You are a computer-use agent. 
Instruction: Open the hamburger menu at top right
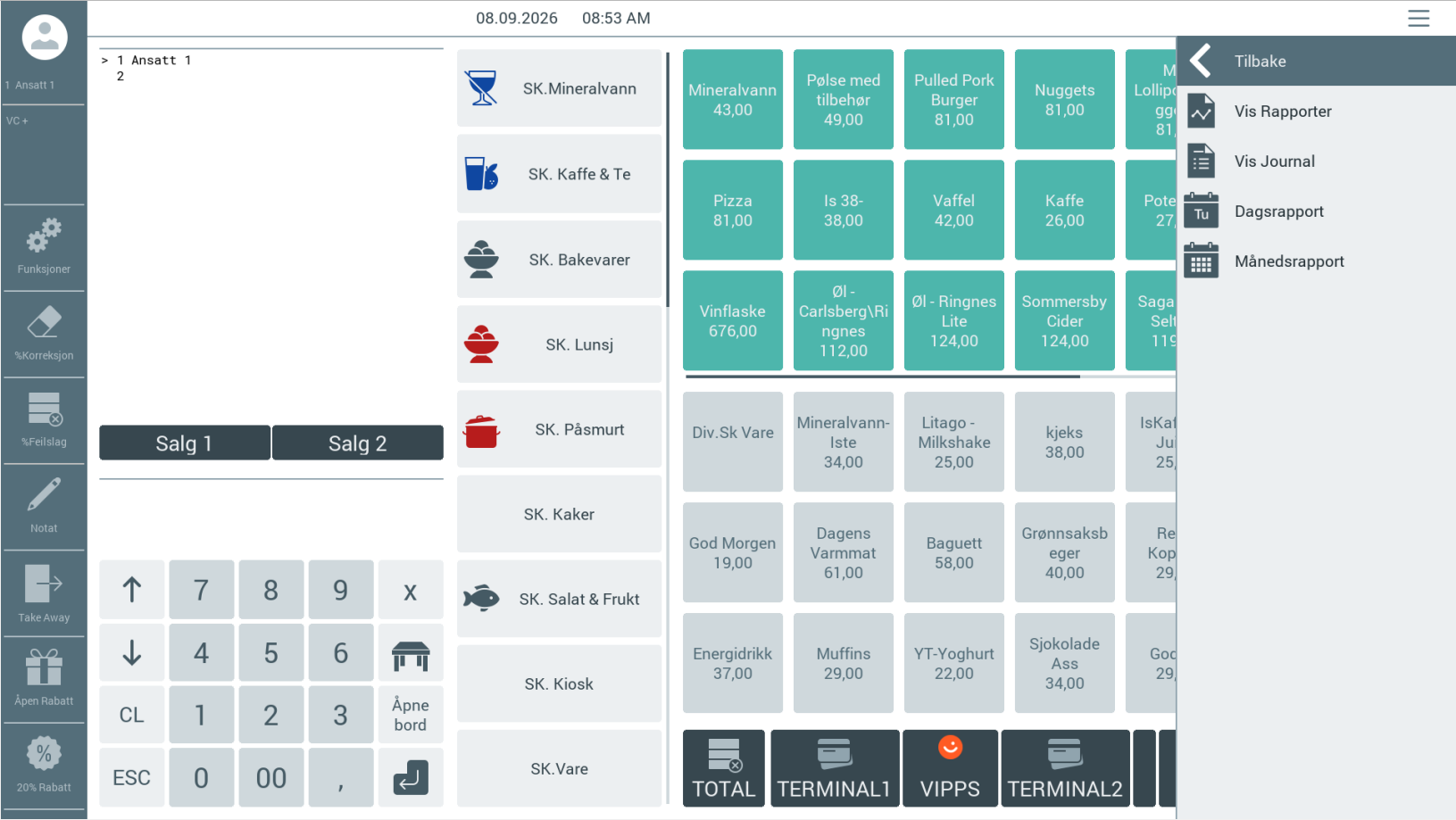click(1419, 18)
